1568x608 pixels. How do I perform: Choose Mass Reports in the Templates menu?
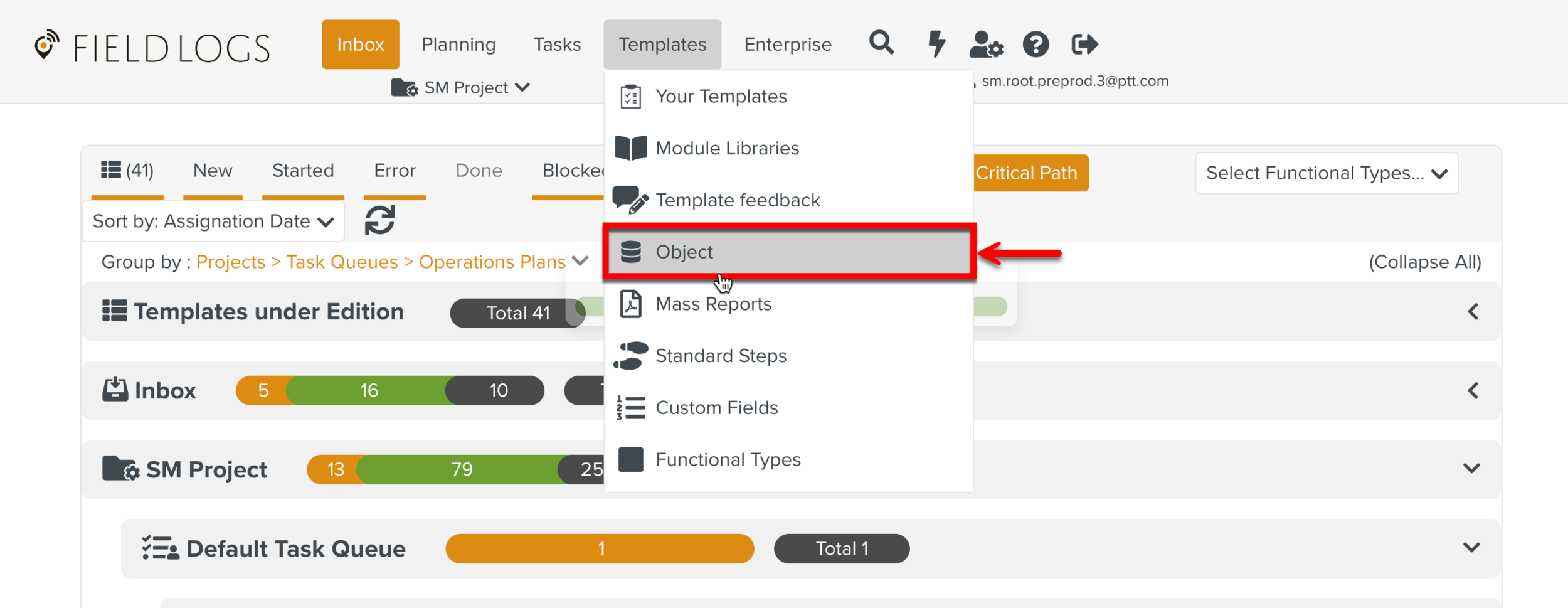pos(713,304)
